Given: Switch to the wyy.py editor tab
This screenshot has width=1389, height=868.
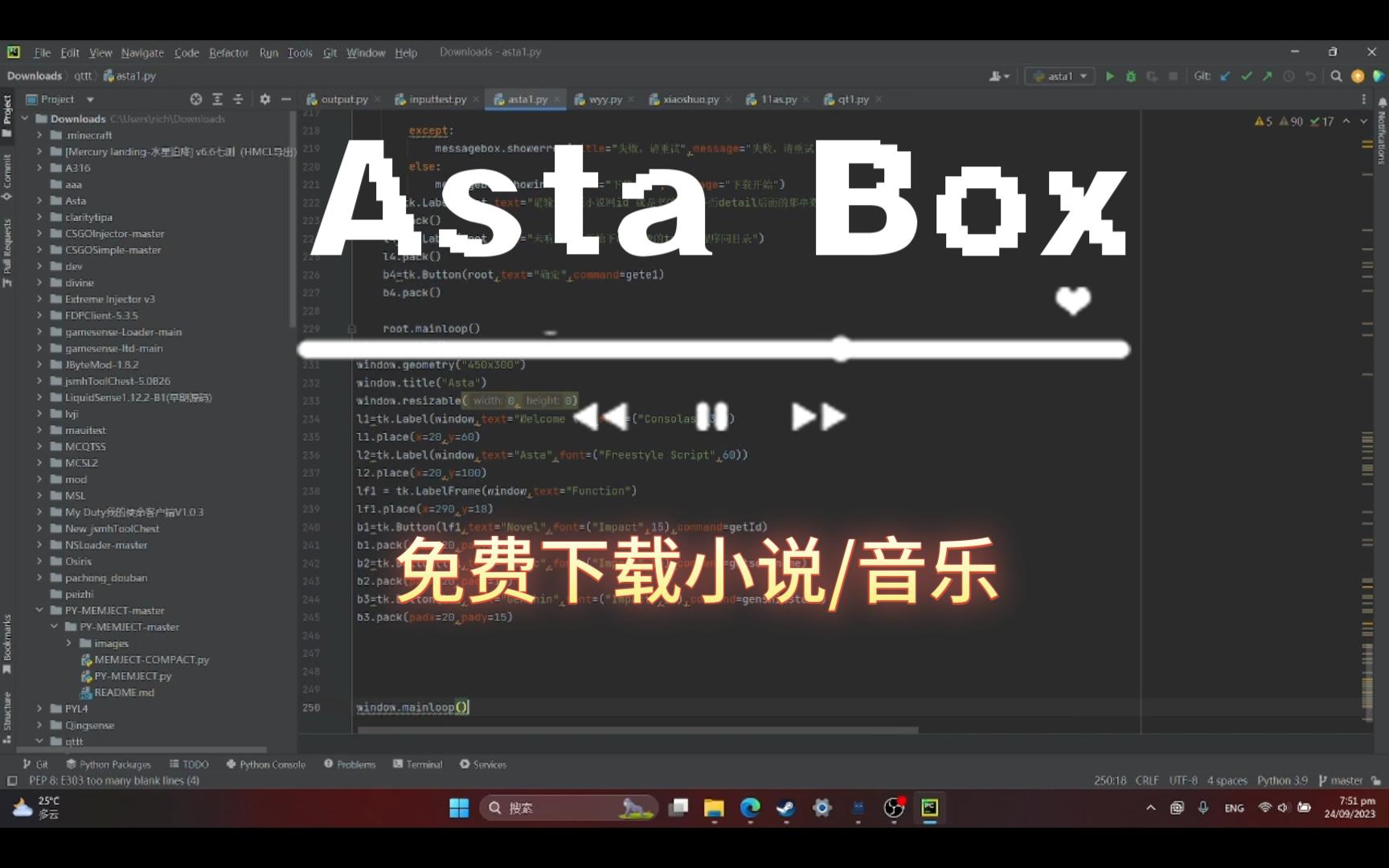Looking at the screenshot, I should pos(604,99).
